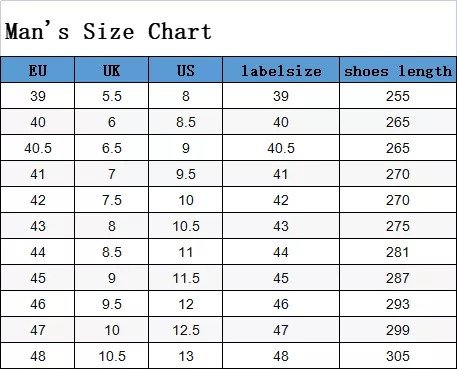Click US size 12.5 cell

186,330
